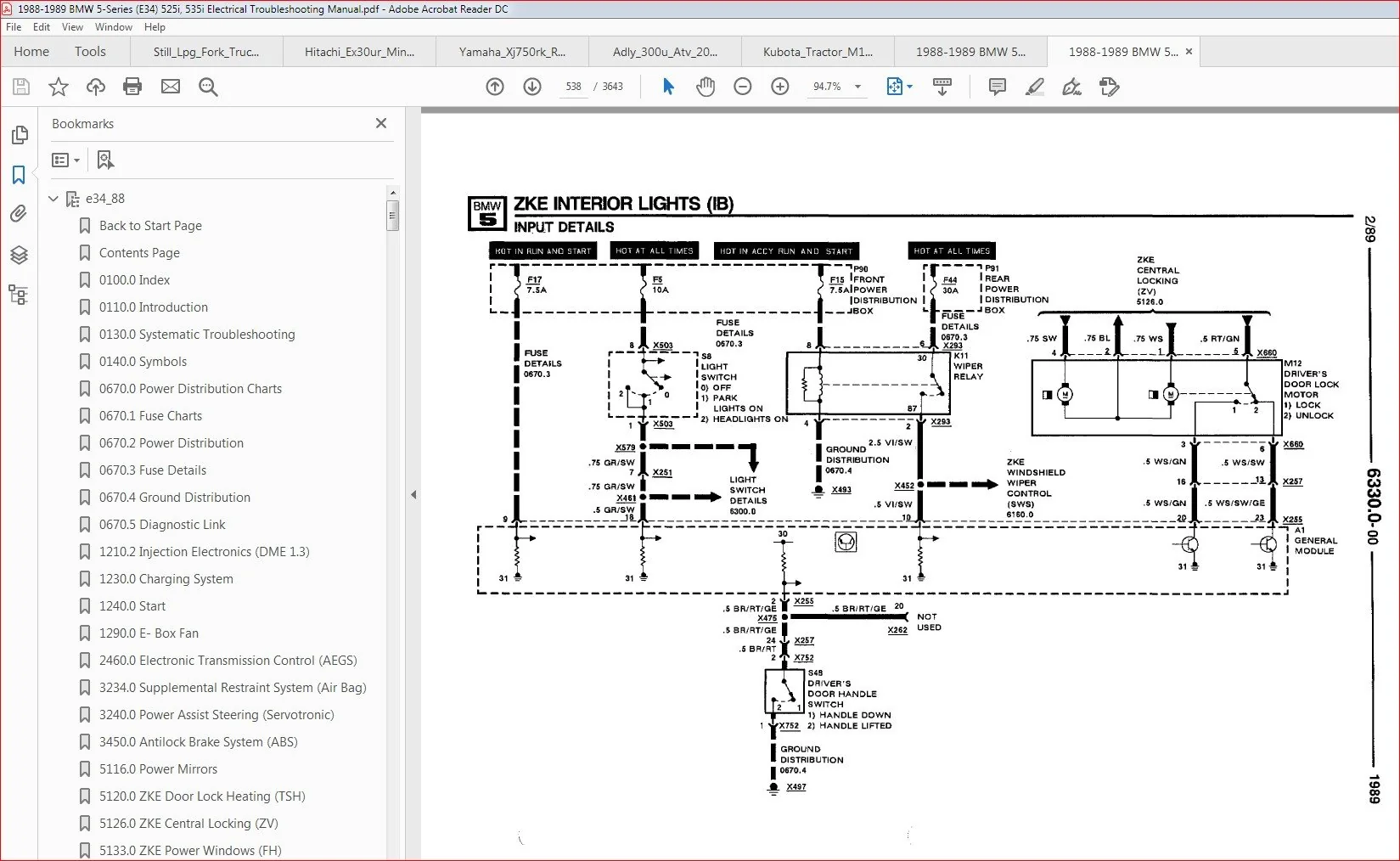Click the share stamp tool icon
The height and width of the screenshot is (861, 1400).
pos(1110,87)
